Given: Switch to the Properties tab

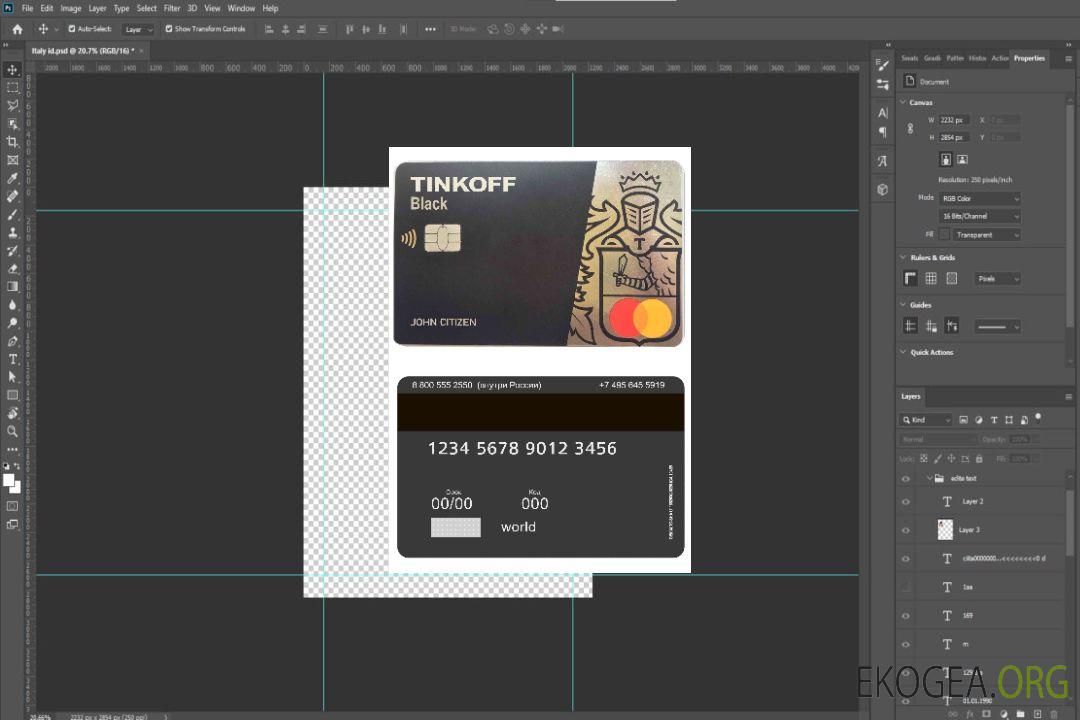Looking at the screenshot, I should pos(1029,59).
